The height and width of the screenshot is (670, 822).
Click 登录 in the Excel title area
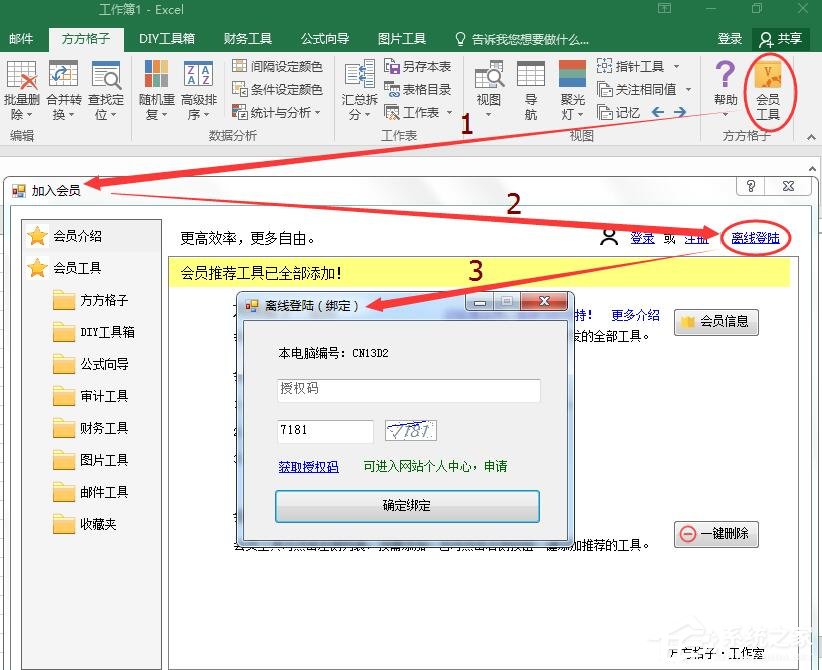tap(729, 38)
